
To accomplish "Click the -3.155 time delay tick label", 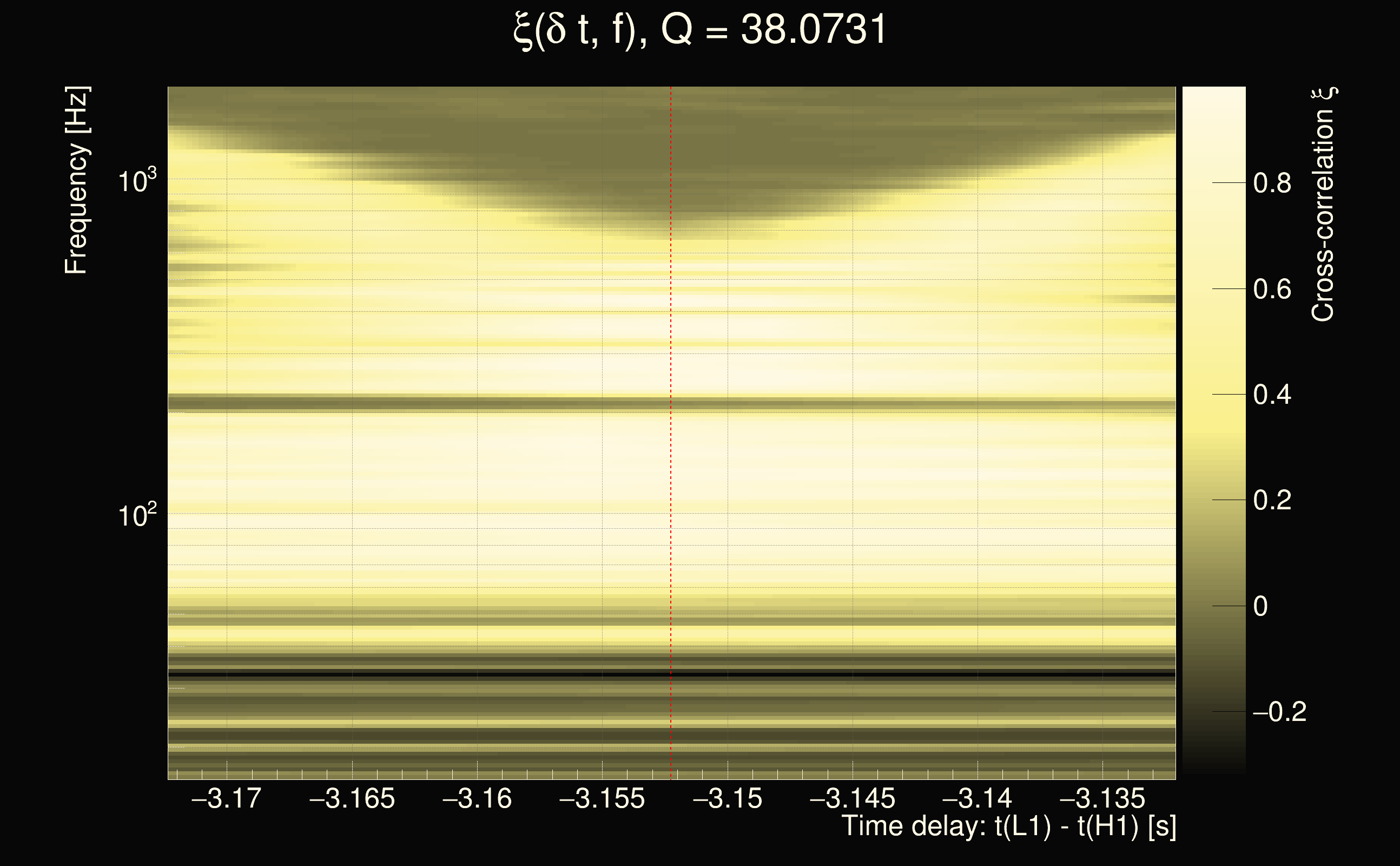I will (602, 798).
